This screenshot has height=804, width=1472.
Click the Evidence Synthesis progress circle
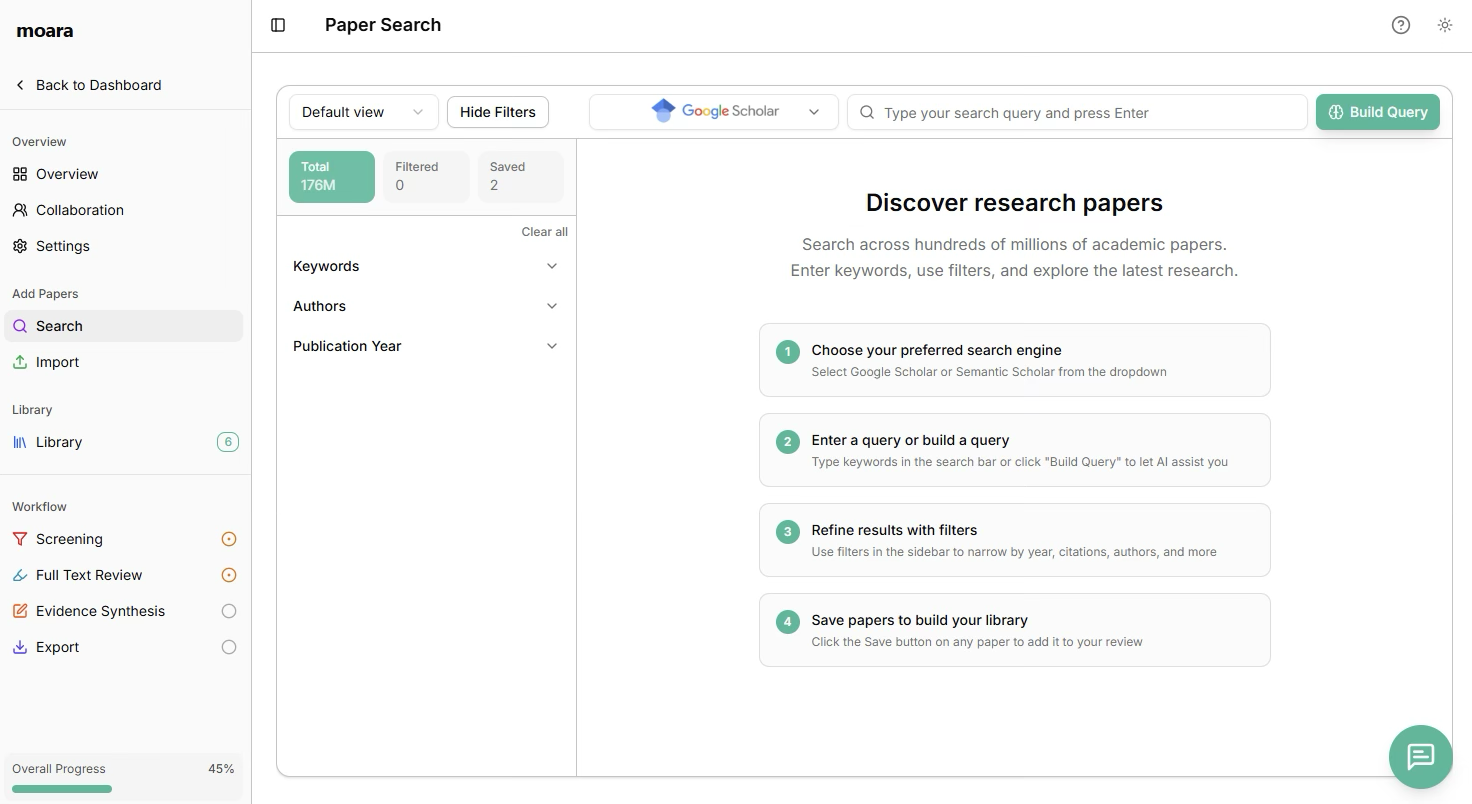pyautogui.click(x=229, y=611)
